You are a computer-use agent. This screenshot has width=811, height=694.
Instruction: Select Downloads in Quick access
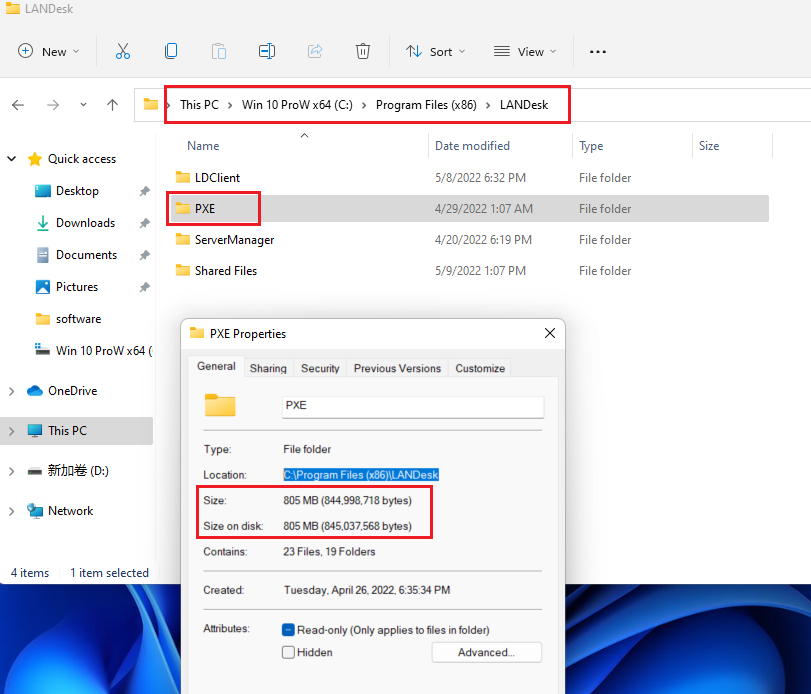click(x=85, y=223)
